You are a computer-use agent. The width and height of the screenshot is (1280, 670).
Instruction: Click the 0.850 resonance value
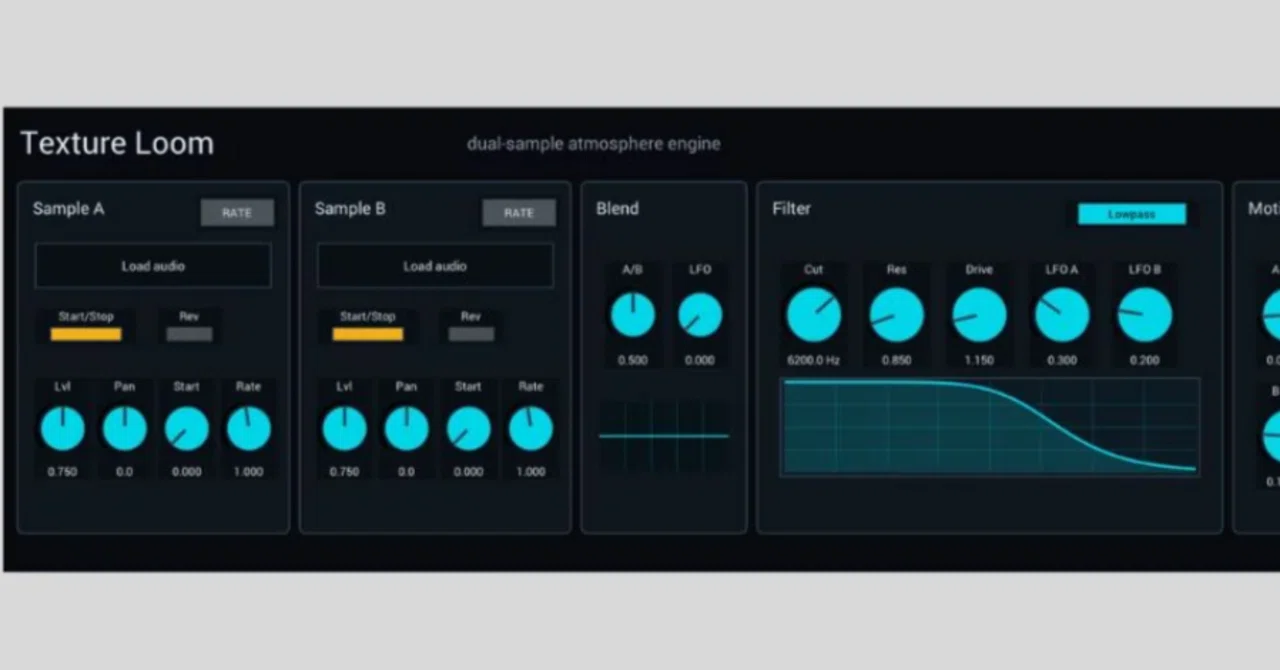pos(897,360)
